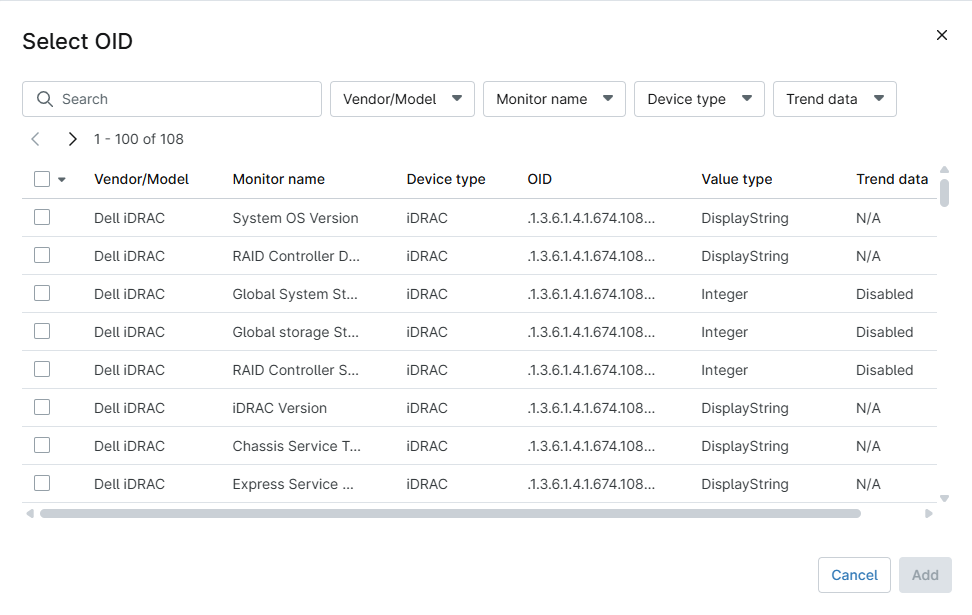Expand the Device type filter dropdown

[x=699, y=99]
